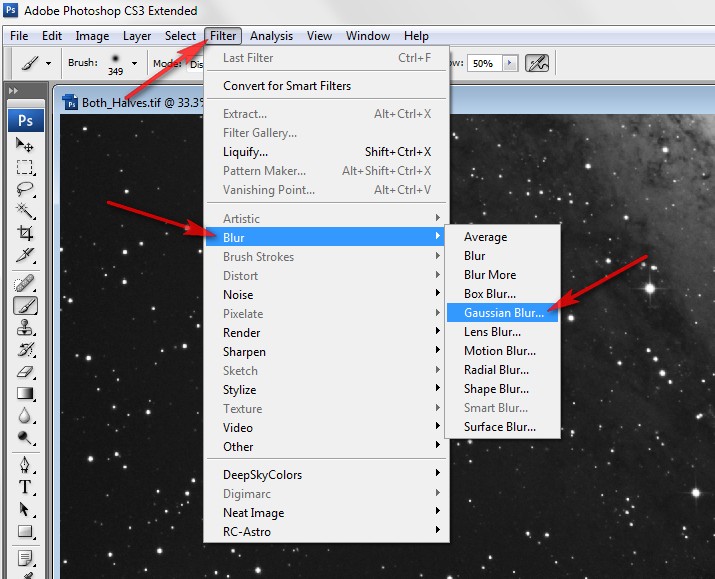Open the Analysis menu
The height and width of the screenshot is (579, 715).
point(271,36)
